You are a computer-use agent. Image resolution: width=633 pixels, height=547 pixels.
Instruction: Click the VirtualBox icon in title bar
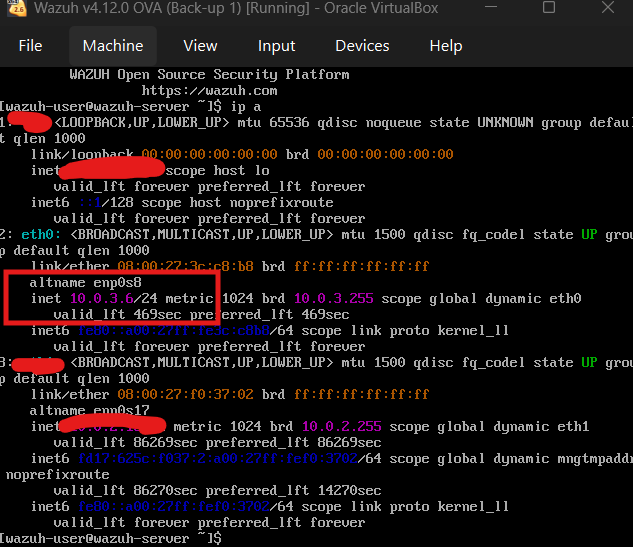(16, 8)
